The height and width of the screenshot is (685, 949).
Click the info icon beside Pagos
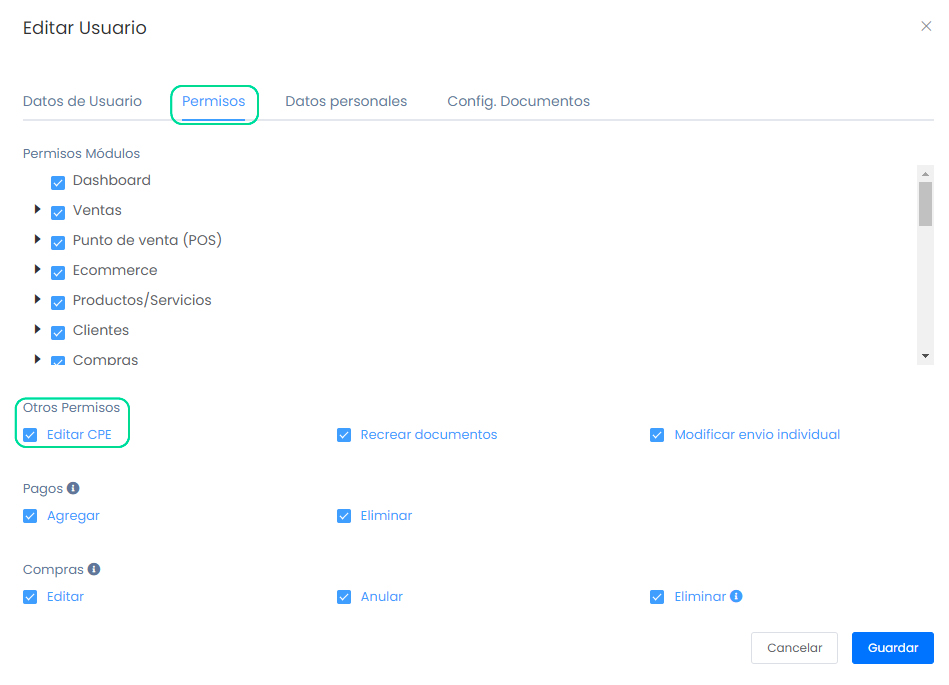click(73, 489)
